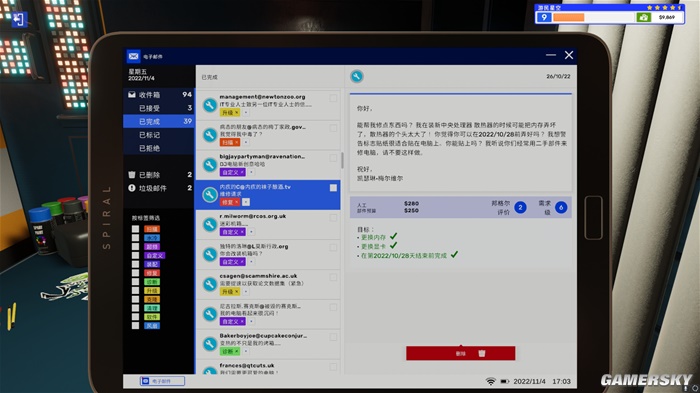Click the wrench icon in the email header
Image resolution: width=700 pixels, height=393 pixels.
(357, 76)
